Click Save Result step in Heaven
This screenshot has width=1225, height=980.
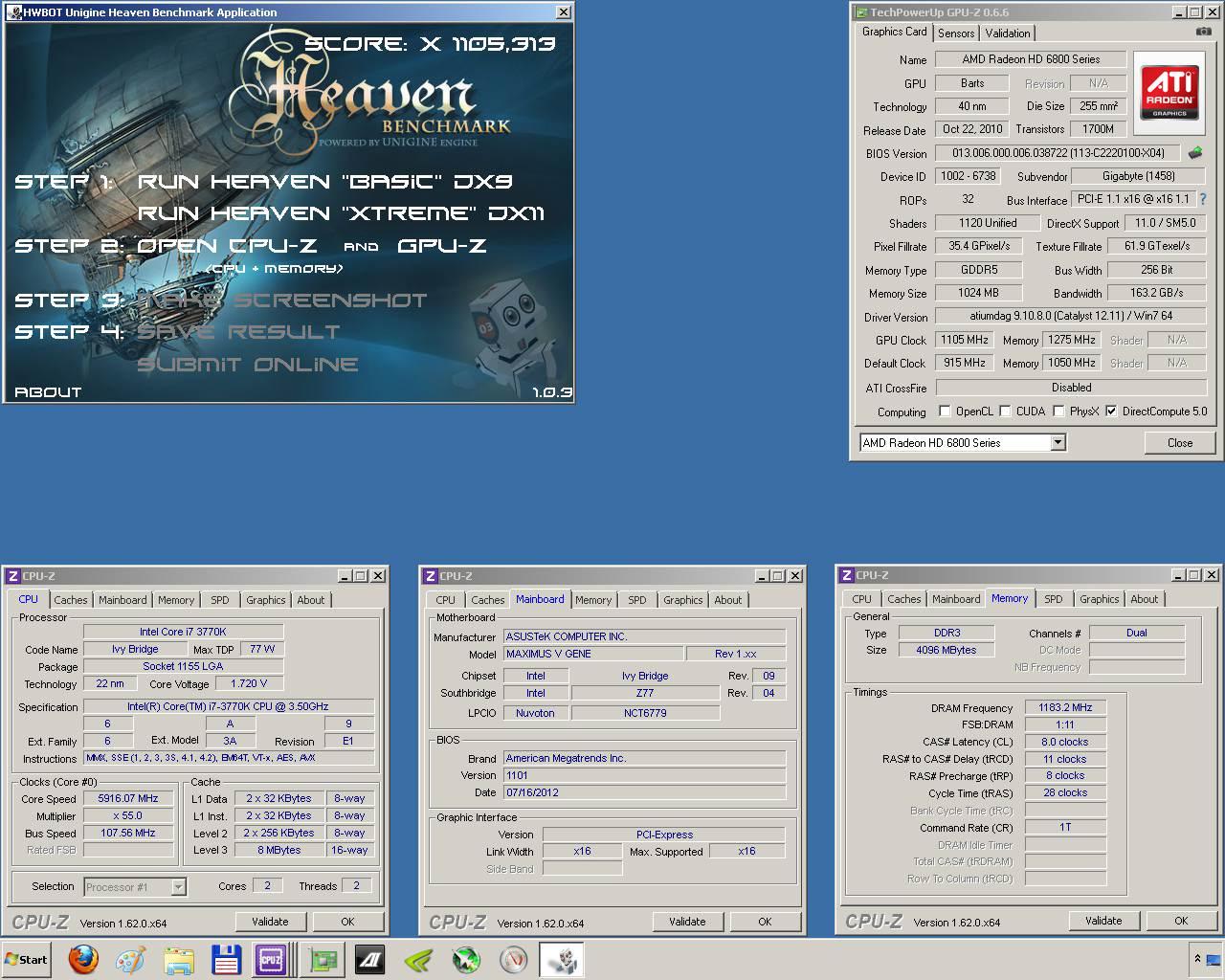[238, 331]
